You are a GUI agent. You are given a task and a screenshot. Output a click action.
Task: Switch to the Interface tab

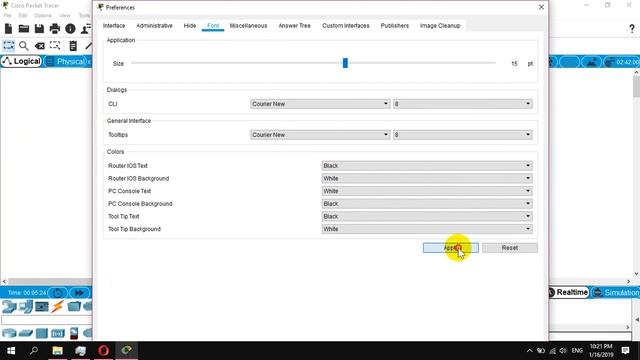click(114, 26)
